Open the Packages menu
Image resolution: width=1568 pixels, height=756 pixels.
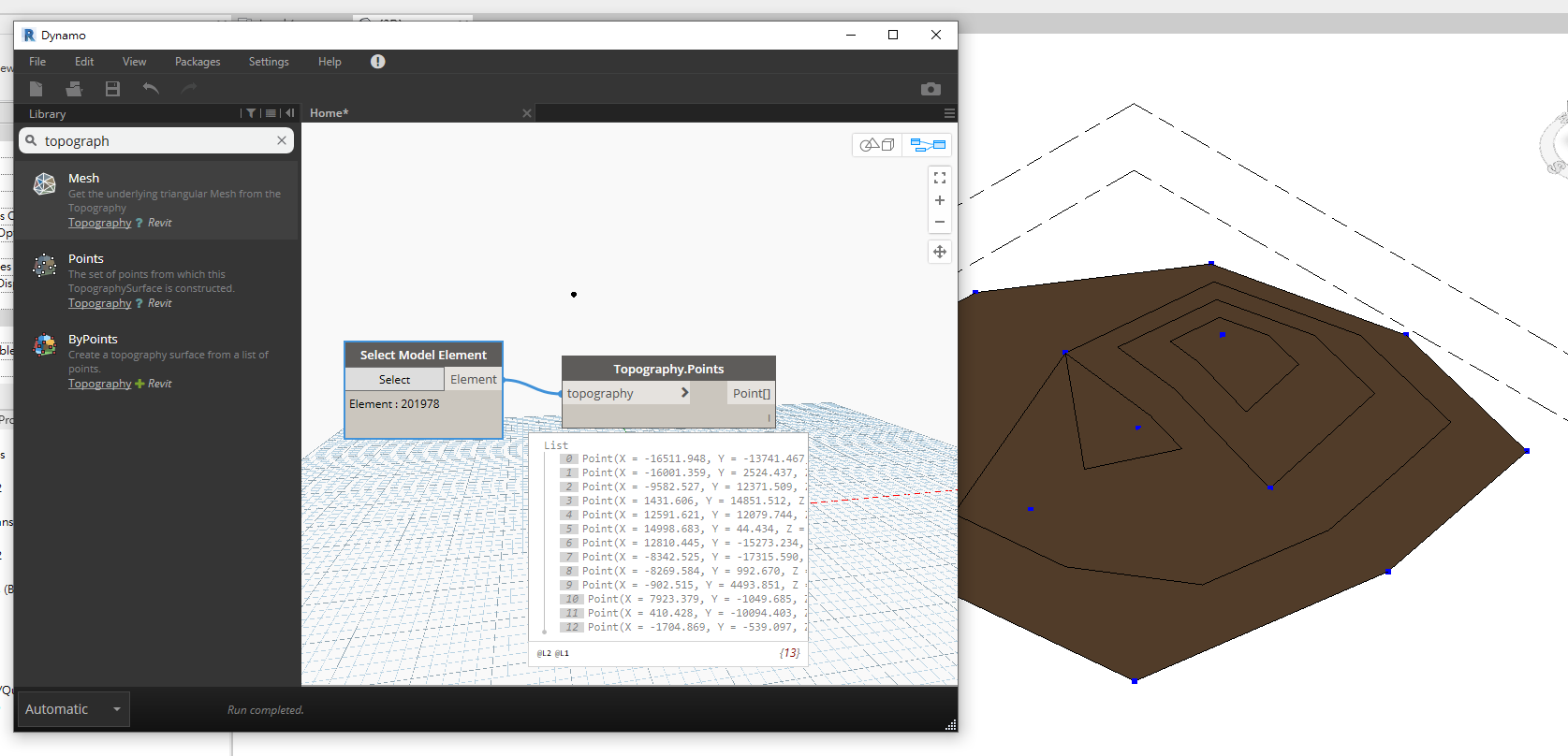[x=198, y=62]
